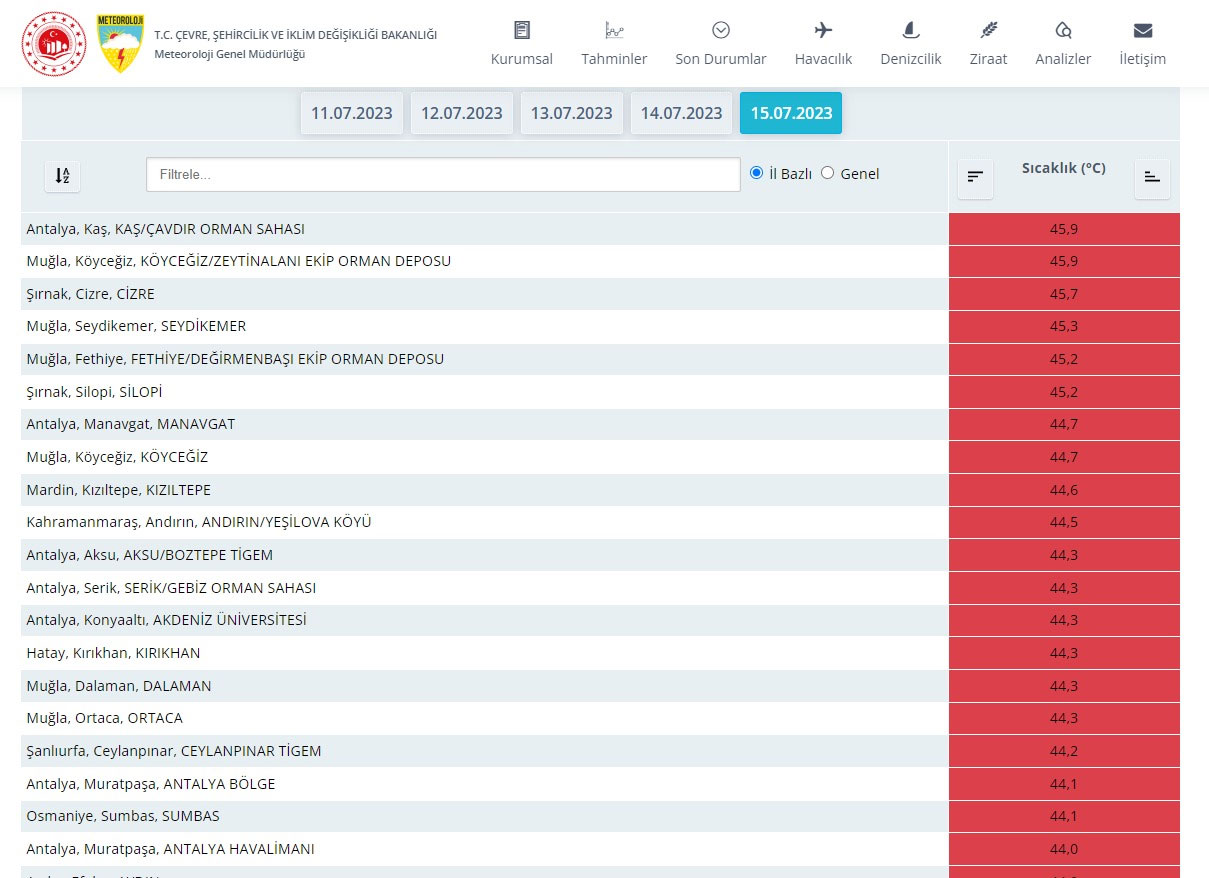Click the Ziraat wheat icon
The height and width of the screenshot is (878, 1209).
988,30
